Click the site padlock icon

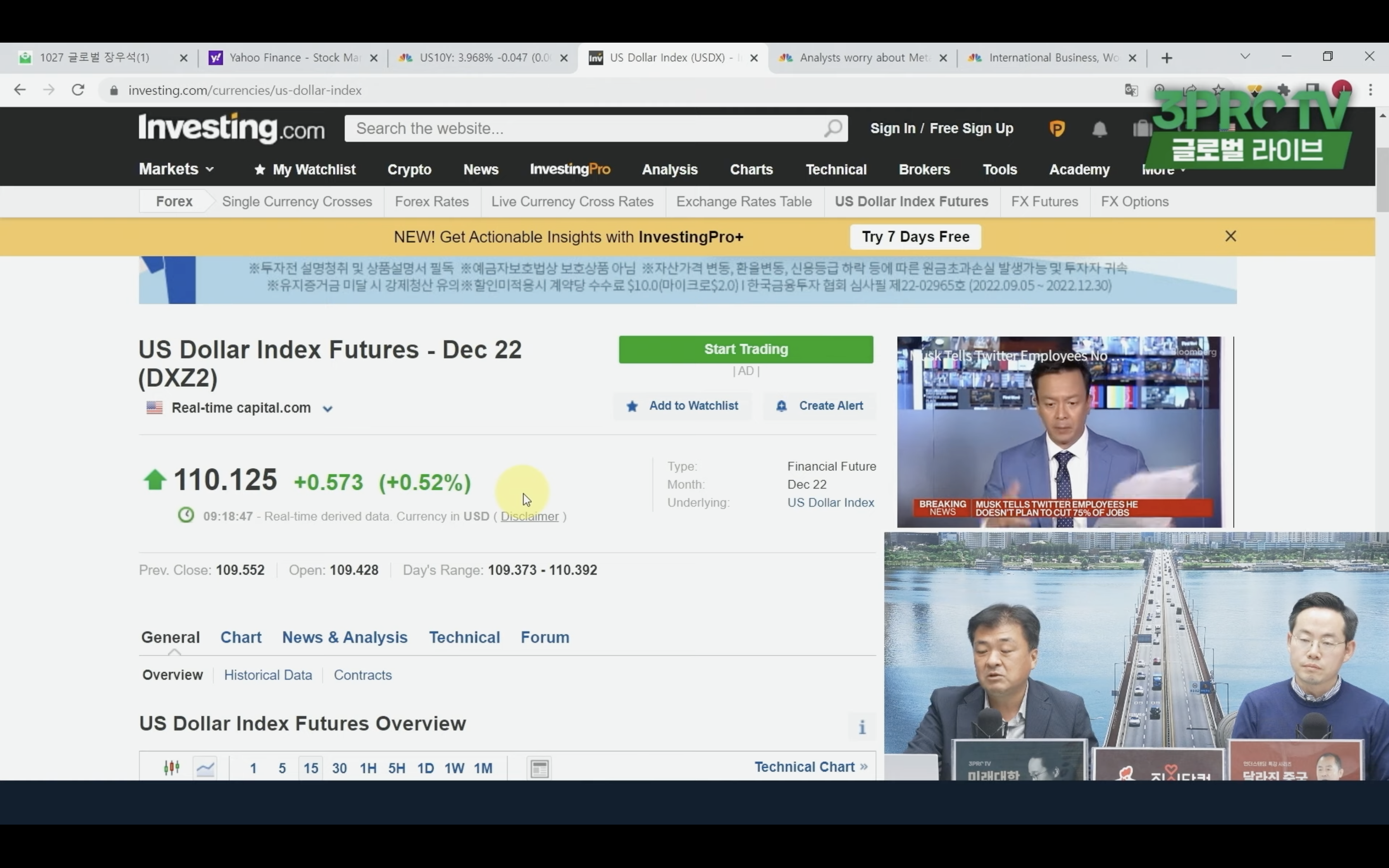pos(114,91)
